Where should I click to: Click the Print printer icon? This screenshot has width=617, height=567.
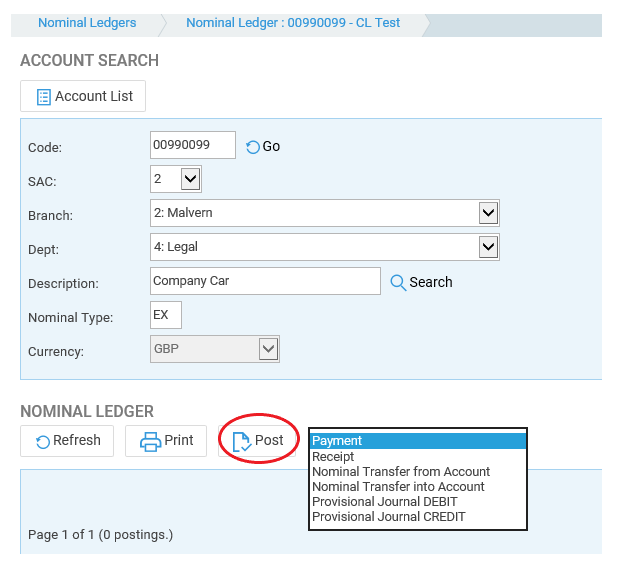[150, 441]
